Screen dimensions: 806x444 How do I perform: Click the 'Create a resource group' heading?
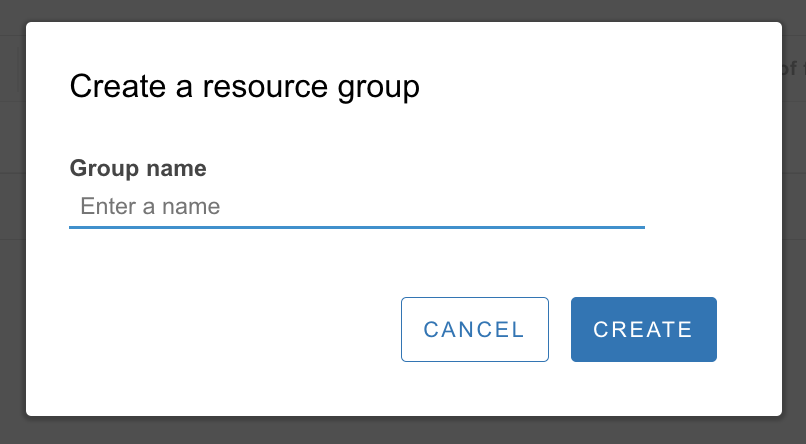click(244, 87)
